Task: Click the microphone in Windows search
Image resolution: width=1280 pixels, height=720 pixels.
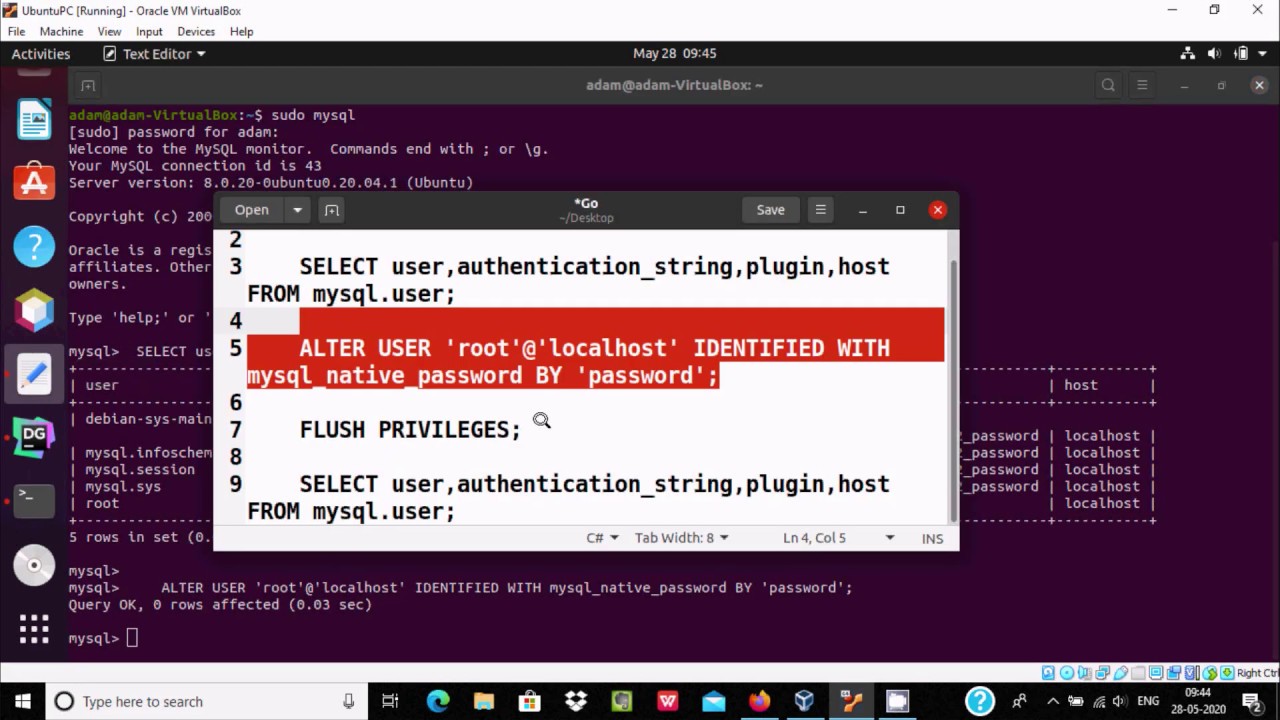Action: coord(348,701)
